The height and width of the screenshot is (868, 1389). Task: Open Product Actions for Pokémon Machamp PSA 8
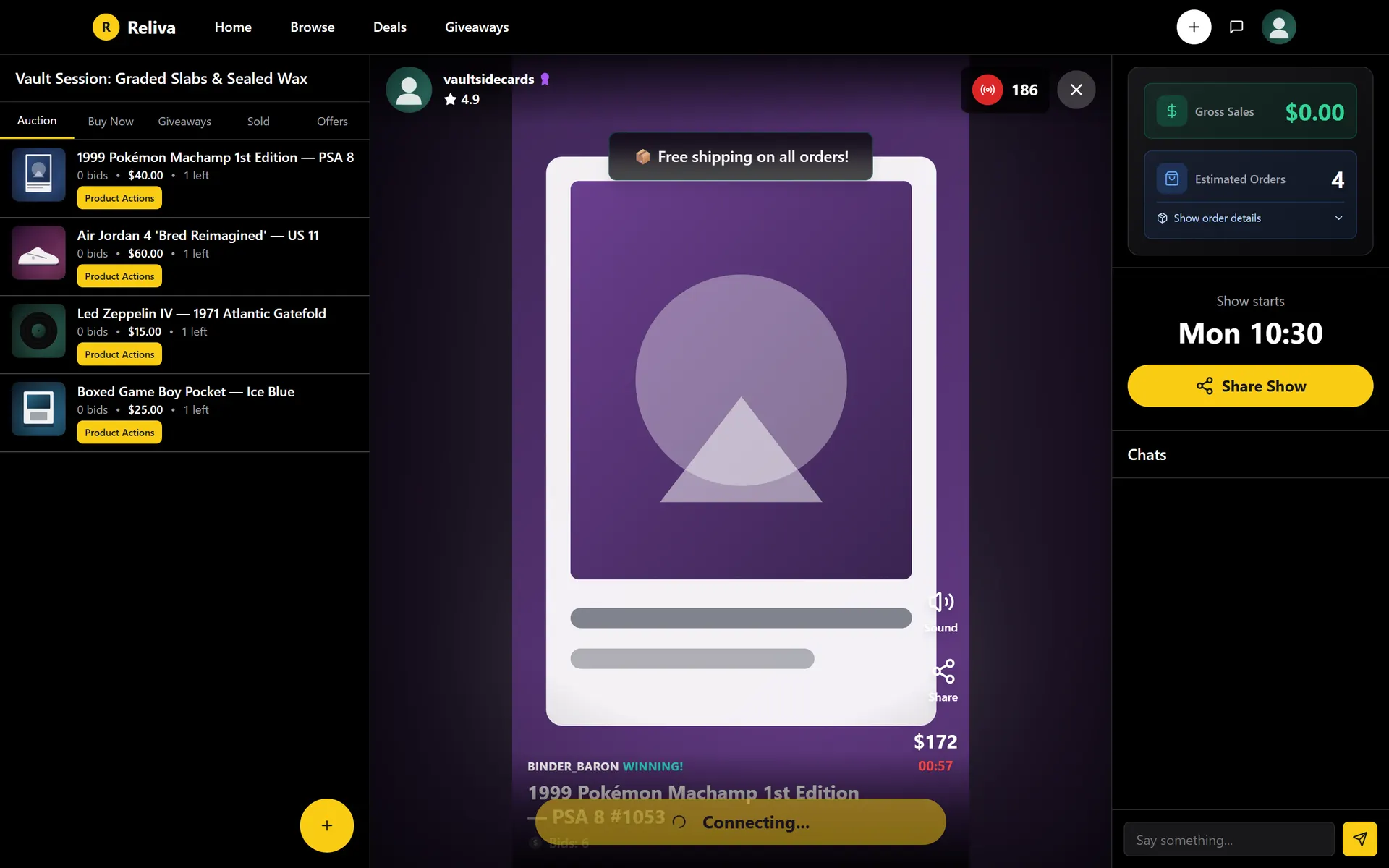tap(119, 198)
